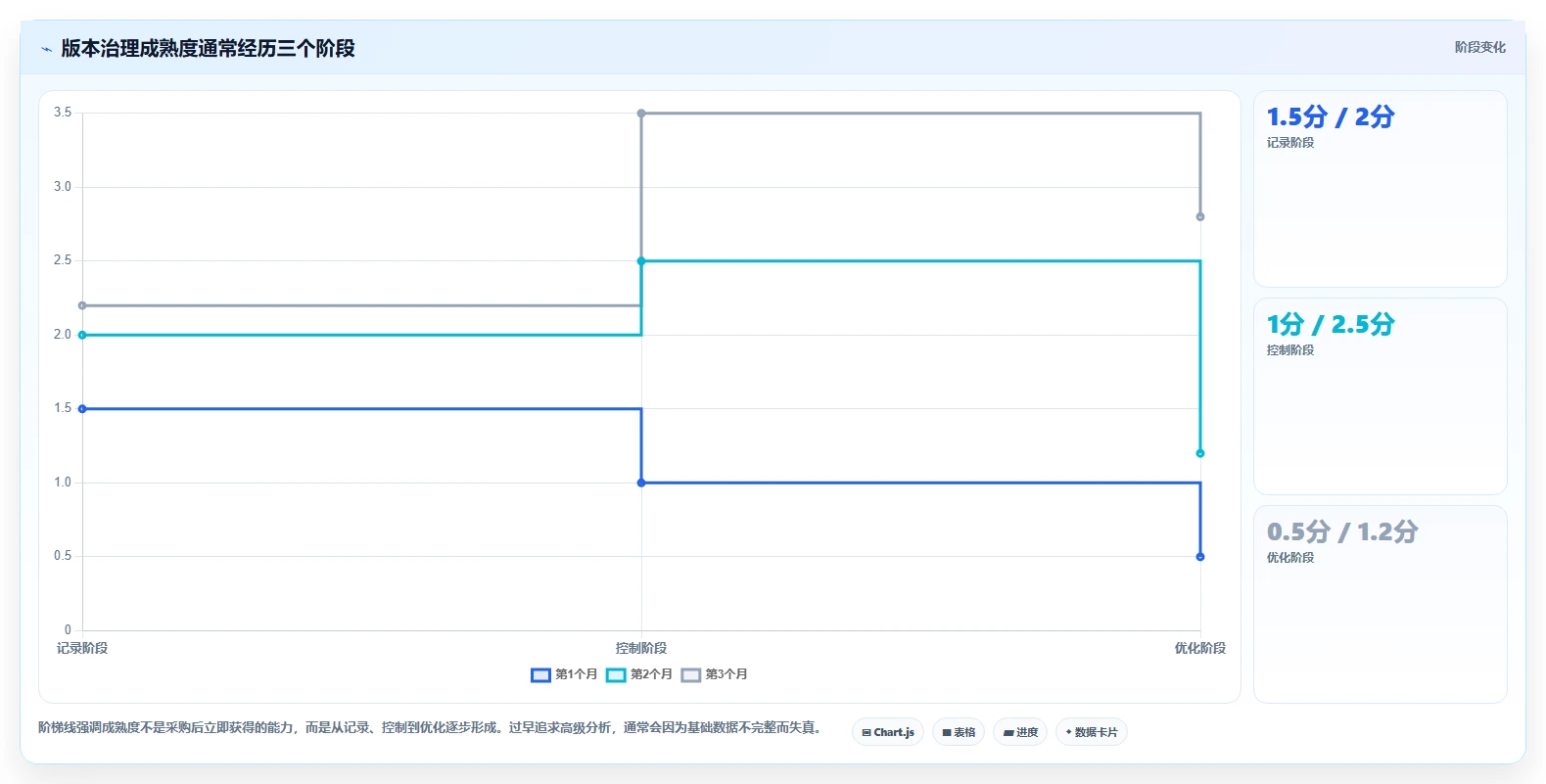Viewport: 1546px width, 784px height.
Task: Click the cyan data point at 1.2 优化阶段
Action: [x=1200, y=453]
